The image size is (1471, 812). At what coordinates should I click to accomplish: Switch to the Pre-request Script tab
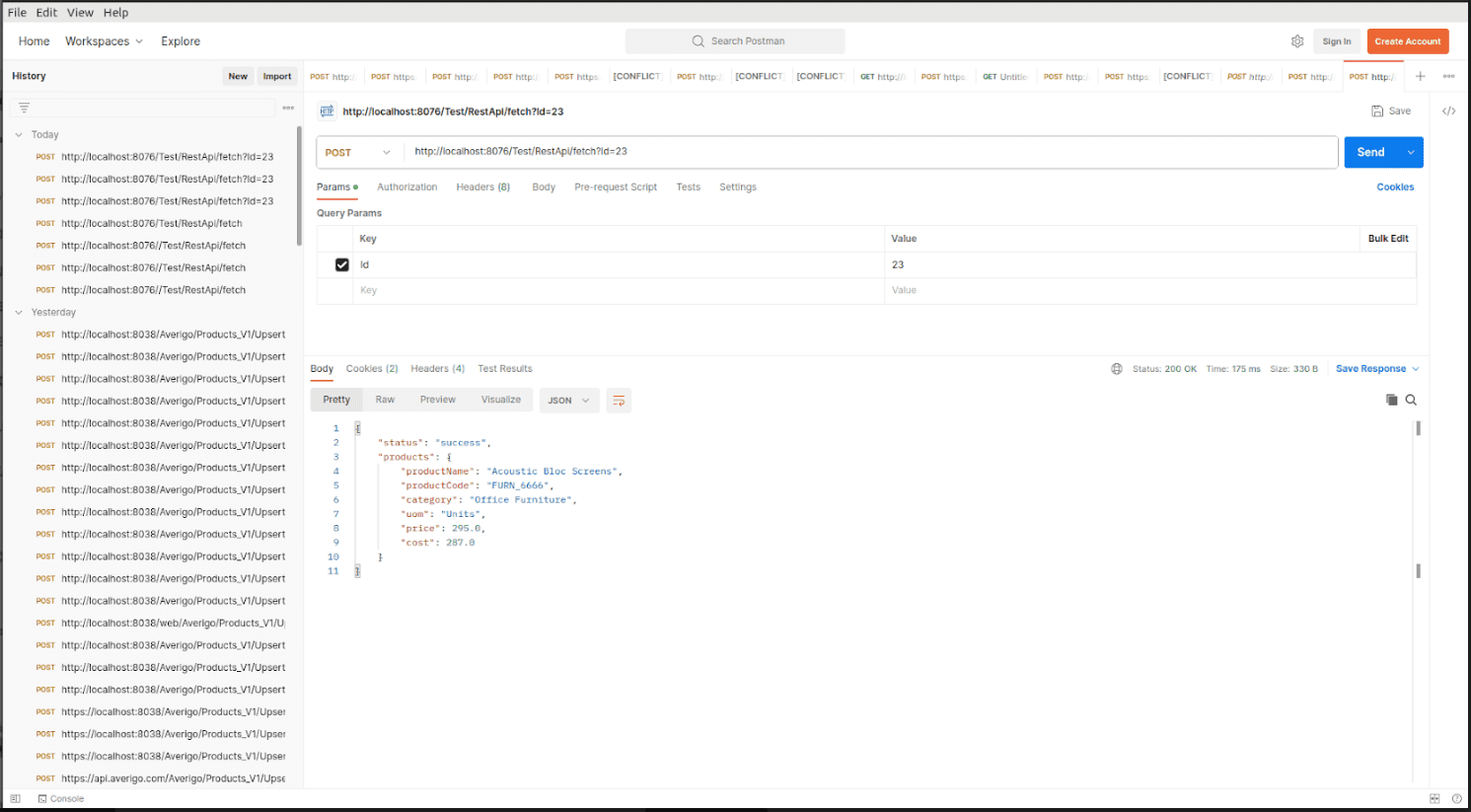[616, 186]
